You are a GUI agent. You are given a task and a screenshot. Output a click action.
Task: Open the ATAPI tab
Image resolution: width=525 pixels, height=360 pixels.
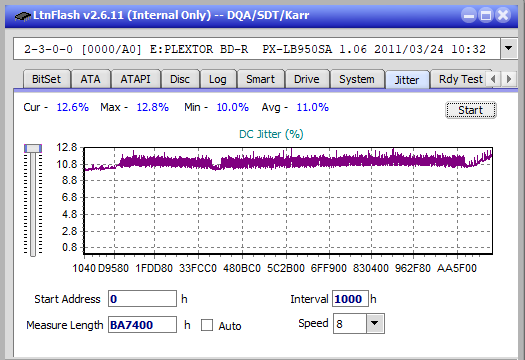tap(136, 79)
